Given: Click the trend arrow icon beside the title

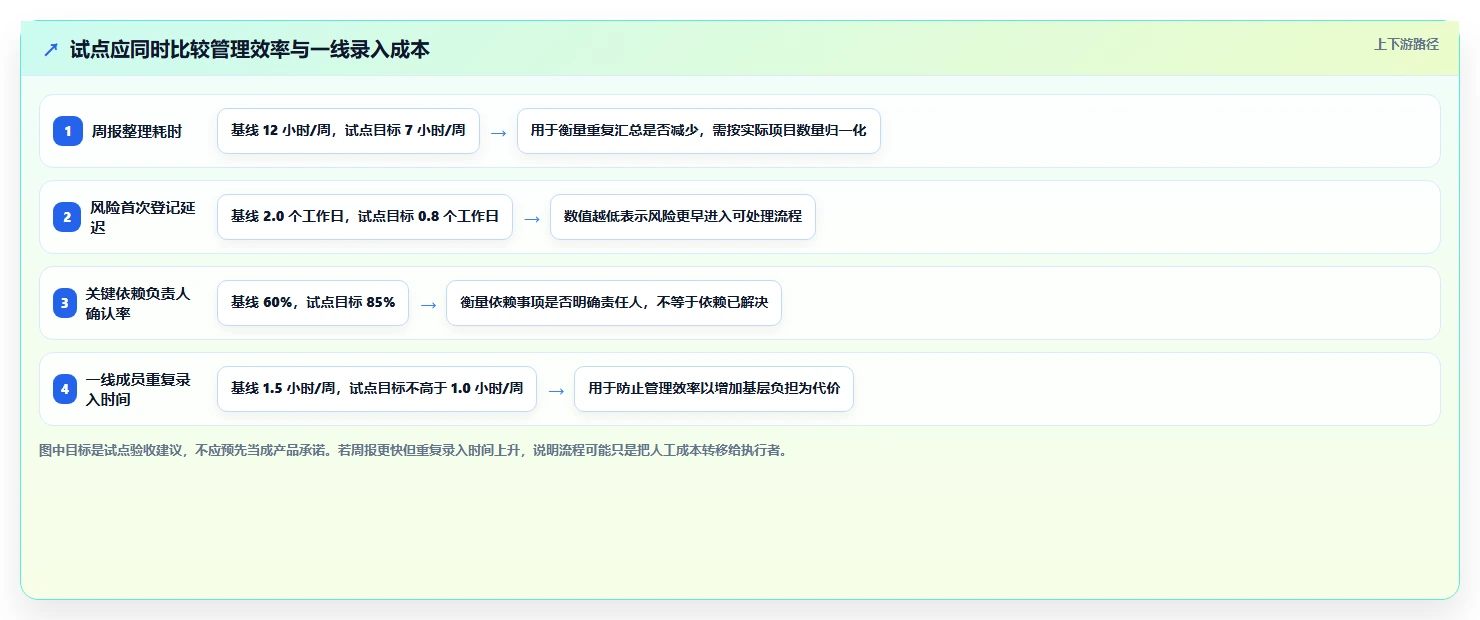Looking at the screenshot, I should coord(51,50).
